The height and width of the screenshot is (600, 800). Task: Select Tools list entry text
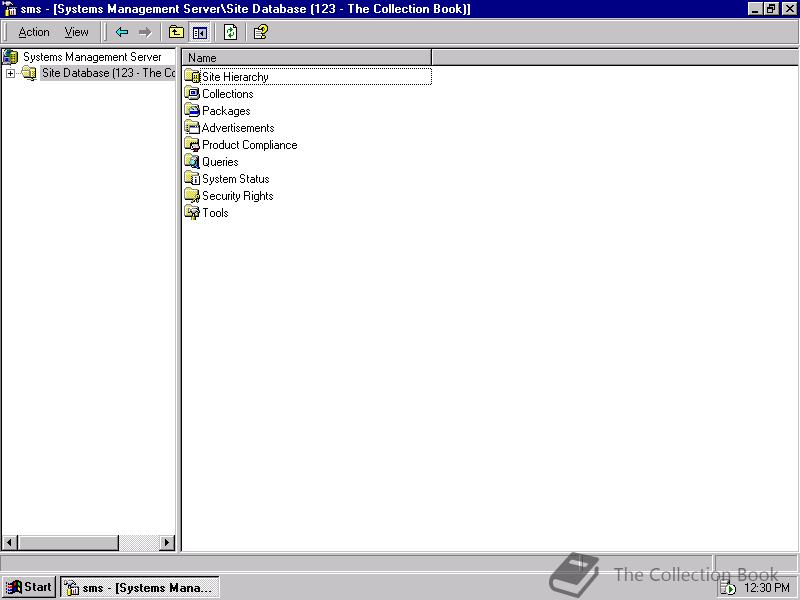point(215,213)
